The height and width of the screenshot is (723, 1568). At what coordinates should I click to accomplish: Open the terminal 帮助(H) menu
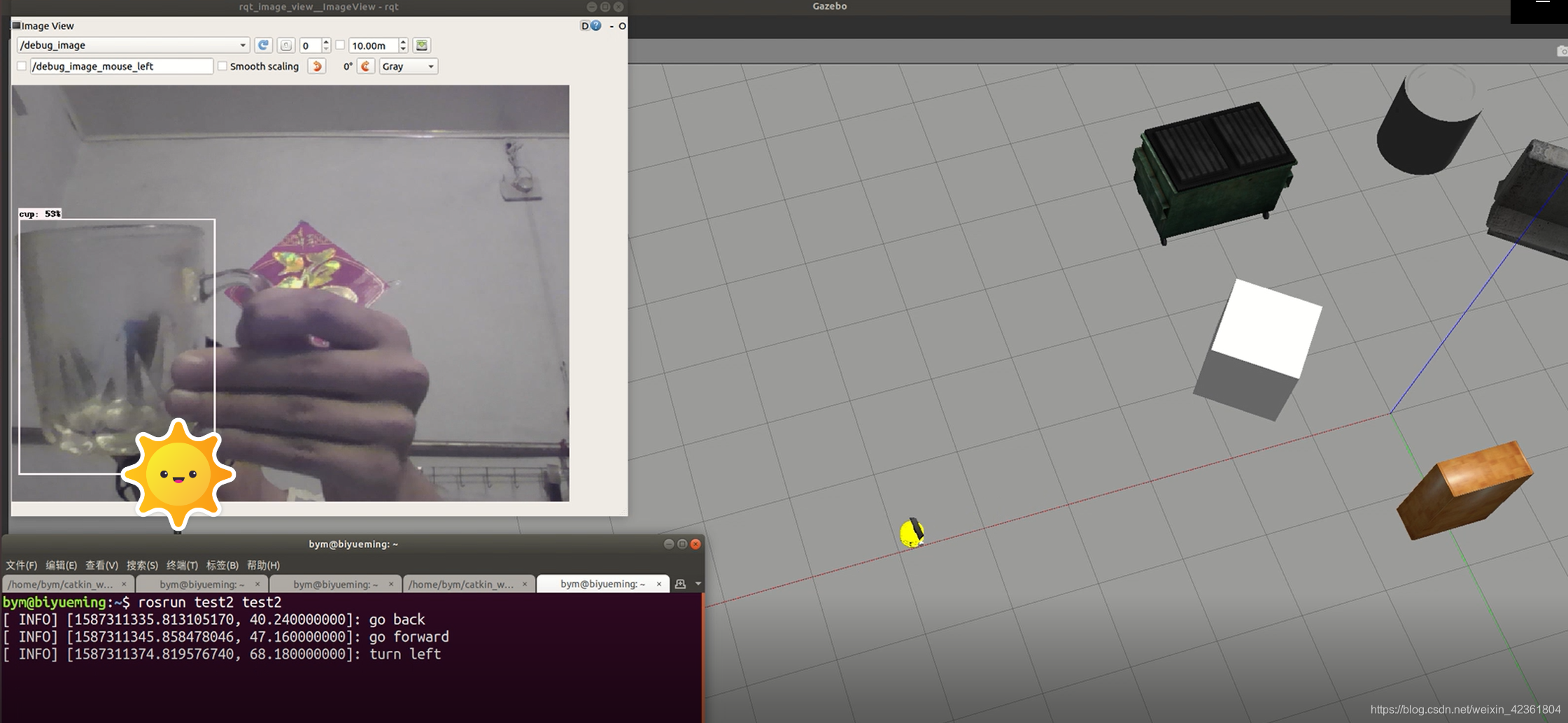pos(263,565)
